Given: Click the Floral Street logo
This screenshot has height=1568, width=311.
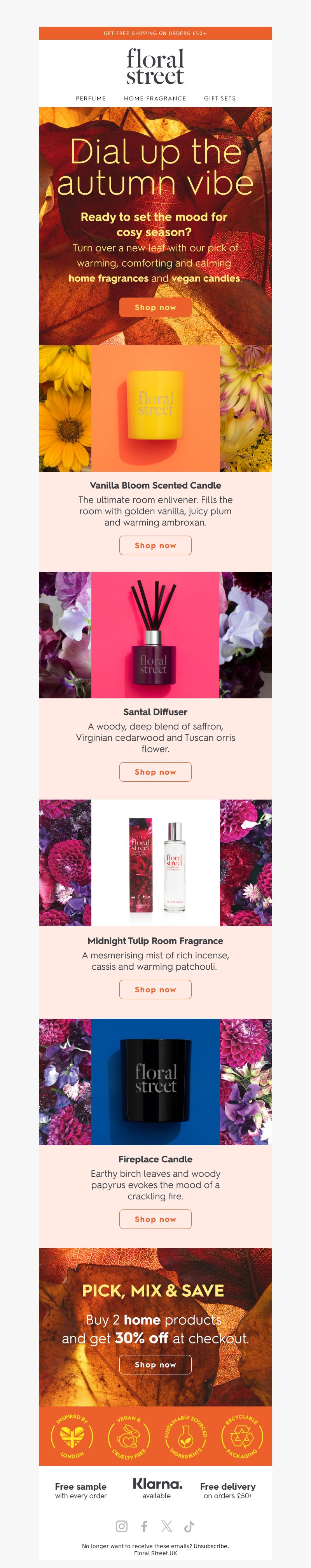Looking at the screenshot, I should click(155, 67).
